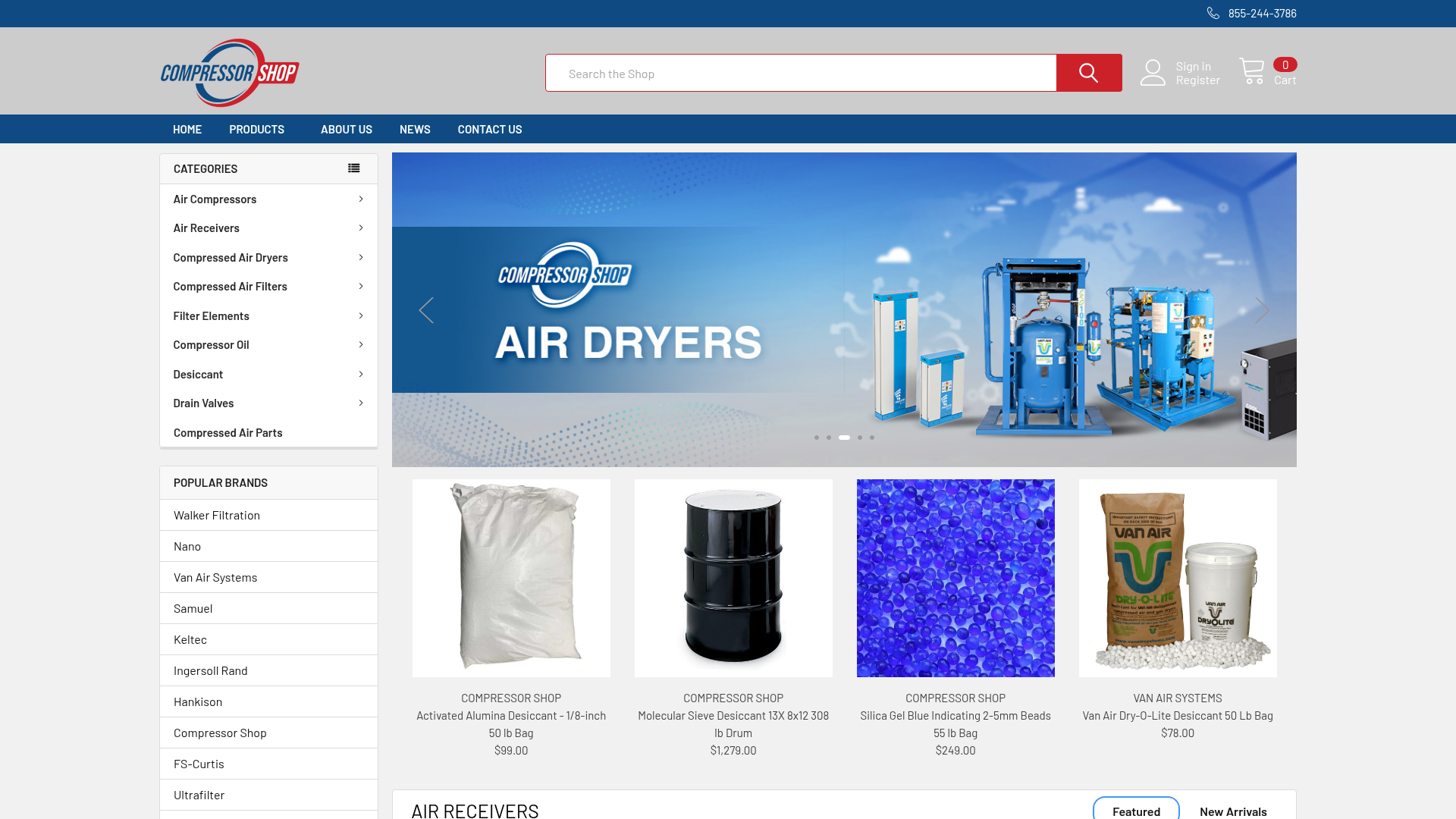This screenshot has height=819, width=1456.
Task: Click phone number 855-244-3786
Action: (1262, 14)
